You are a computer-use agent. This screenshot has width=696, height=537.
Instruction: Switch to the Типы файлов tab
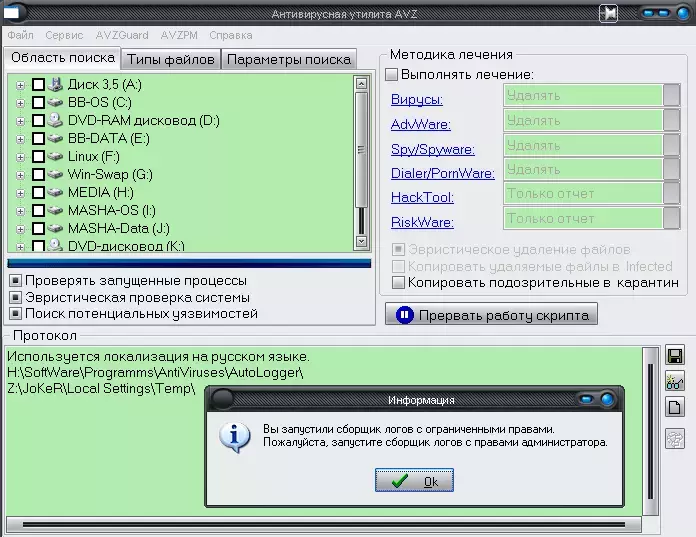[x=171, y=59]
